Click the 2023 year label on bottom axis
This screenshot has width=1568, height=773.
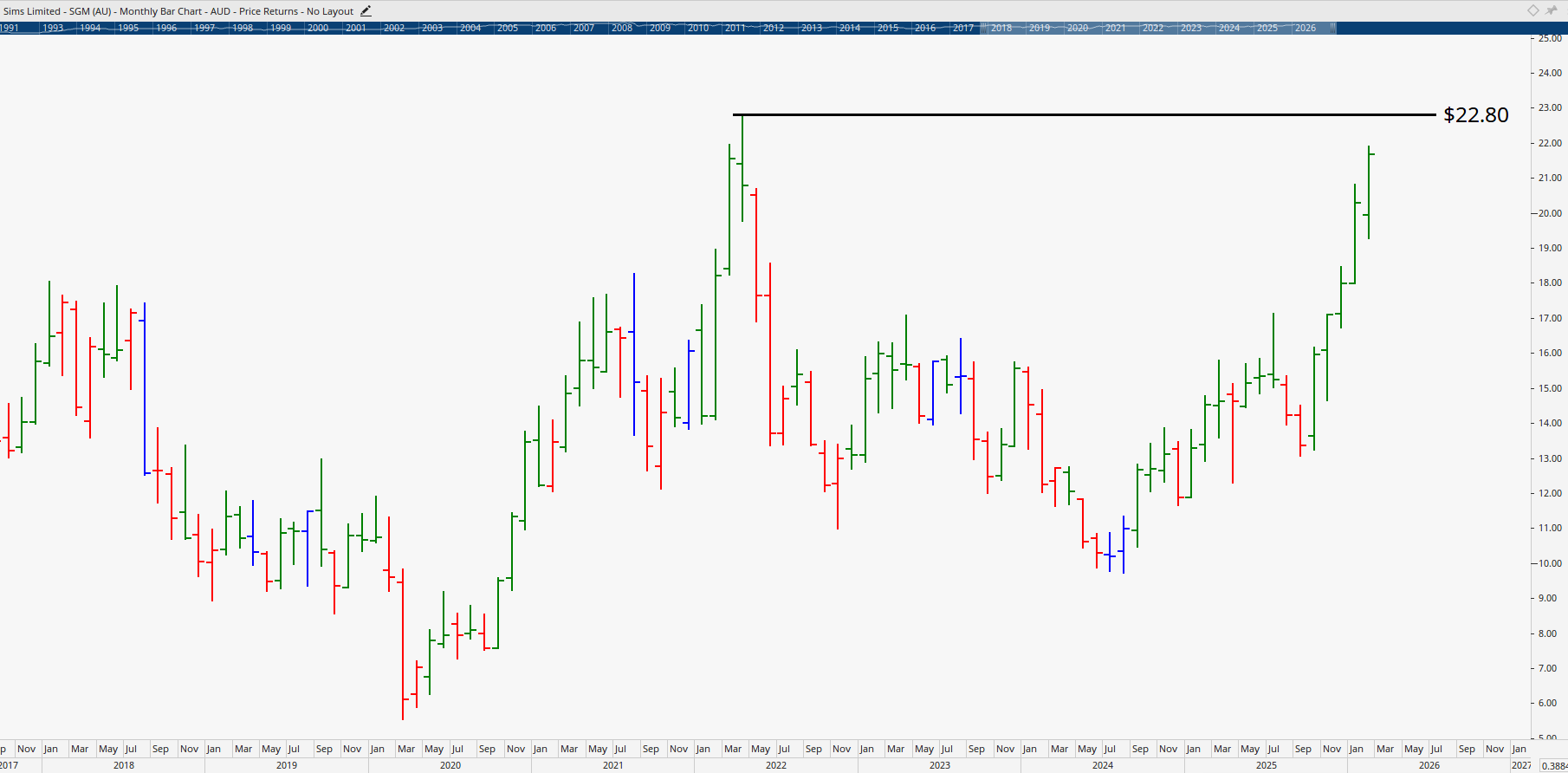pos(940,765)
